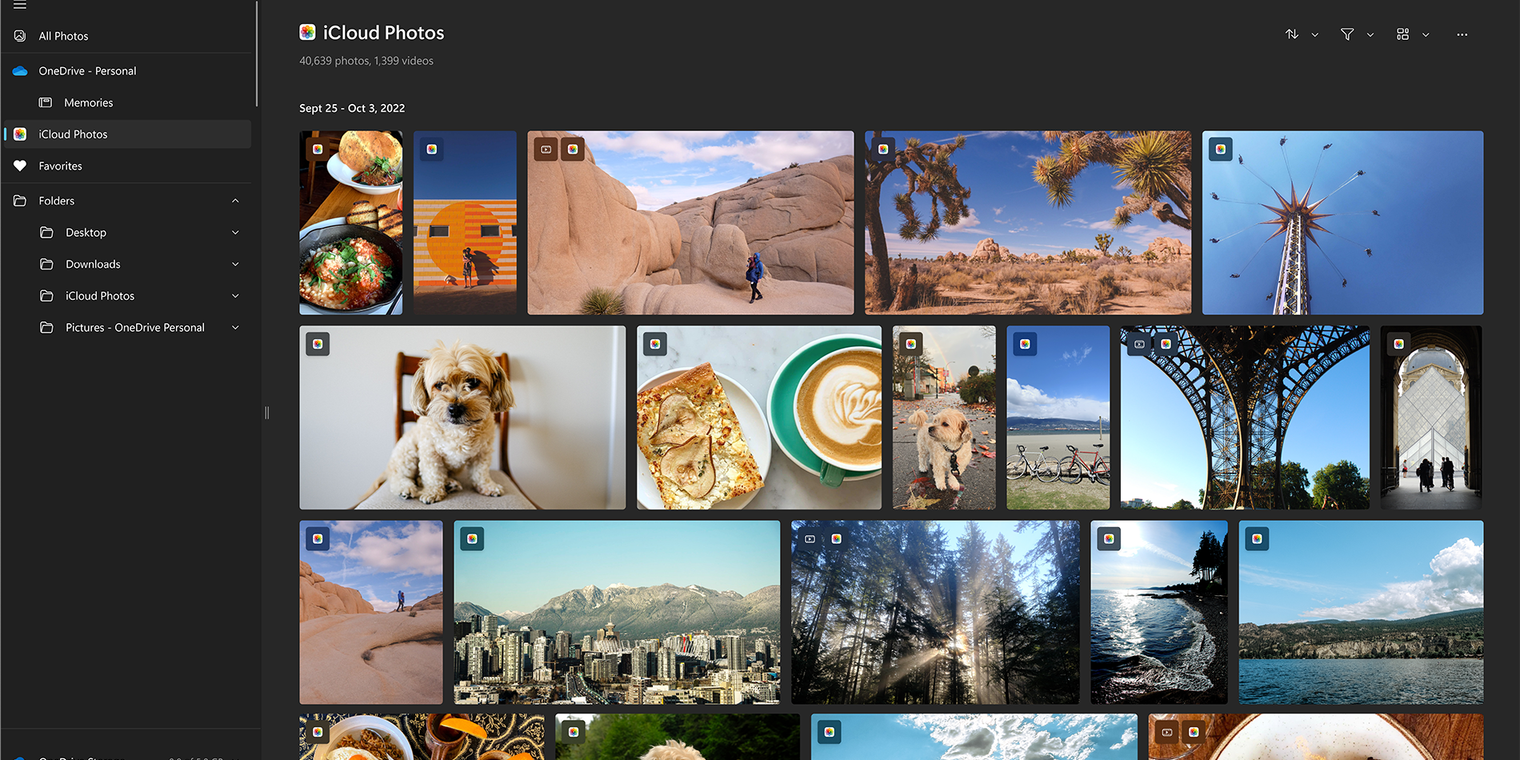Click the iCloud Photos folder icon under Folders
Image resolution: width=1520 pixels, height=760 pixels.
[46, 296]
